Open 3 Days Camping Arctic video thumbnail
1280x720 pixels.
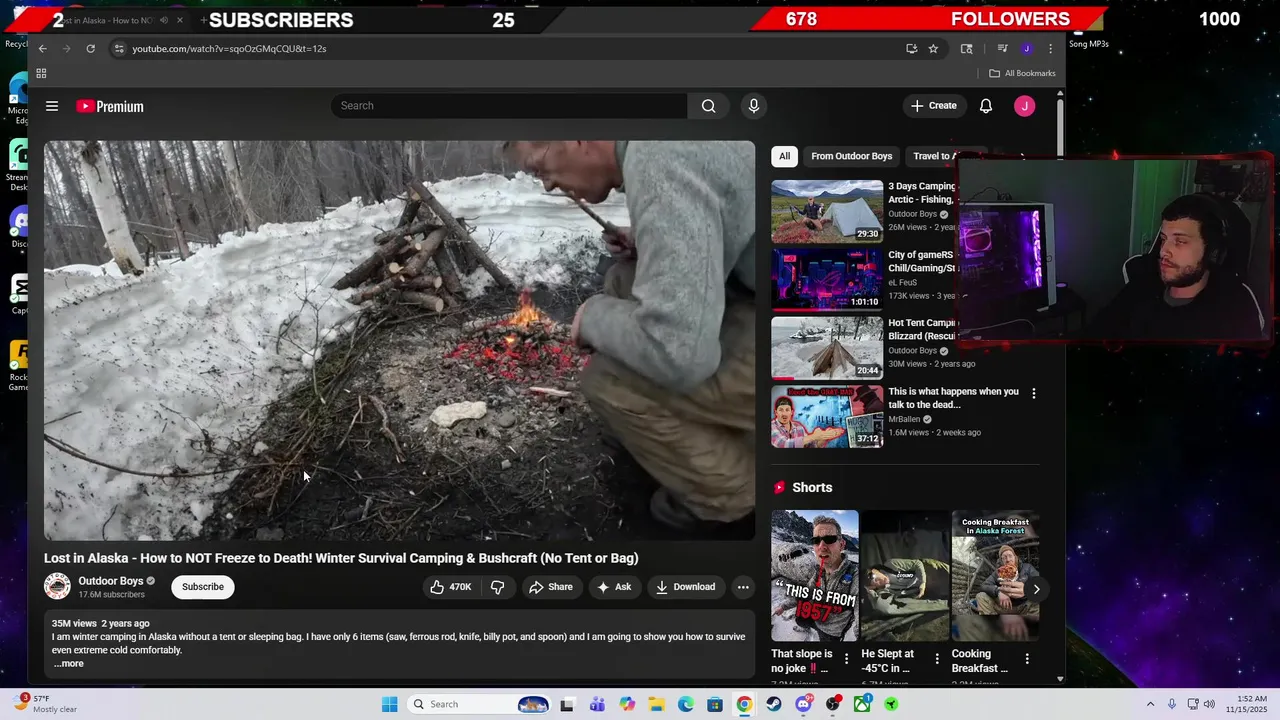pyautogui.click(x=827, y=211)
